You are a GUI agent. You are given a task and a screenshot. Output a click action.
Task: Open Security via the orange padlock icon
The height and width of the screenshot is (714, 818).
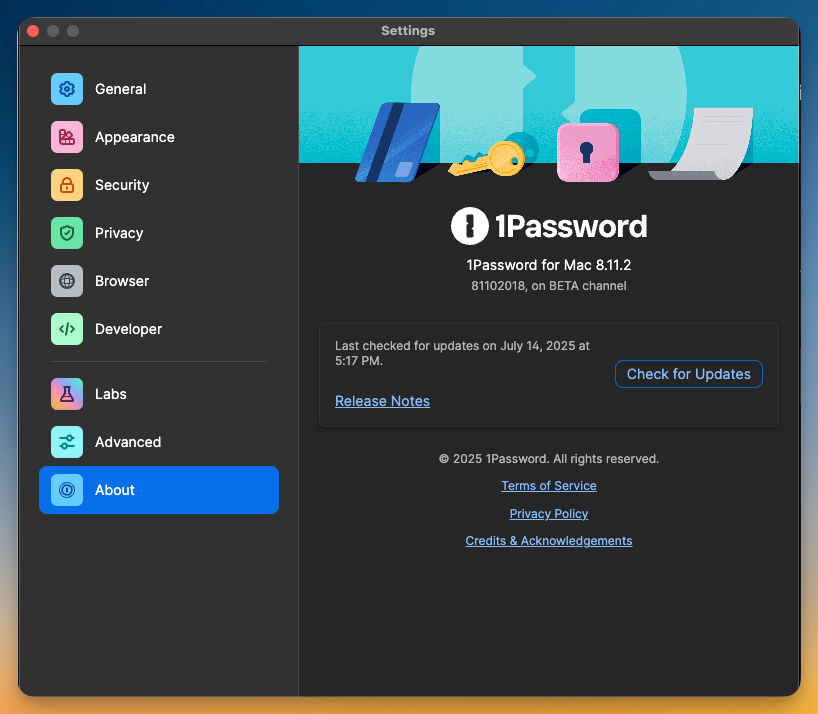[67, 185]
